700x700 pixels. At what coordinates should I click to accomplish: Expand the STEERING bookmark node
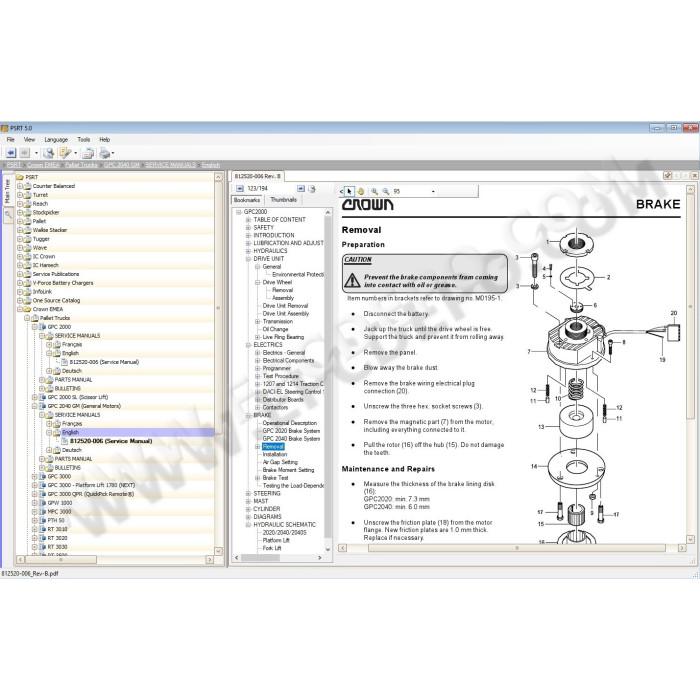(x=248, y=493)
